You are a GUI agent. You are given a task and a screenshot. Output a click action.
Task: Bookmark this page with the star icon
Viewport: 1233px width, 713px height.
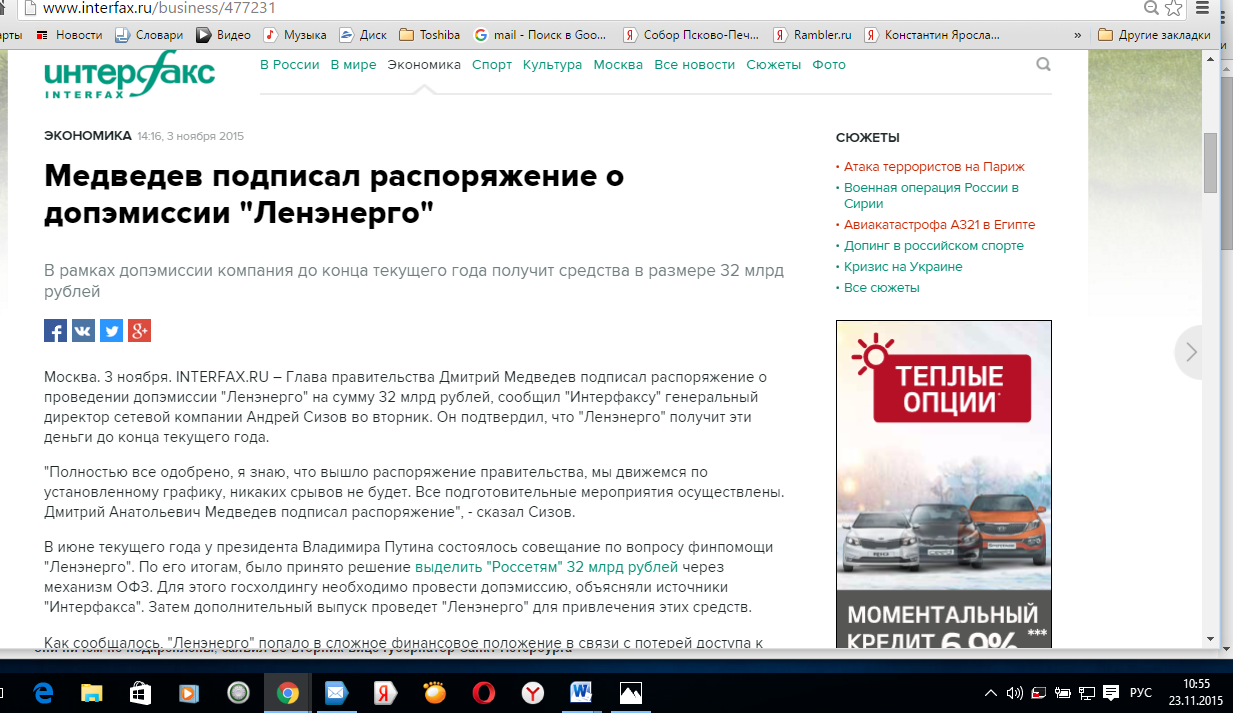click(1174, 8)
